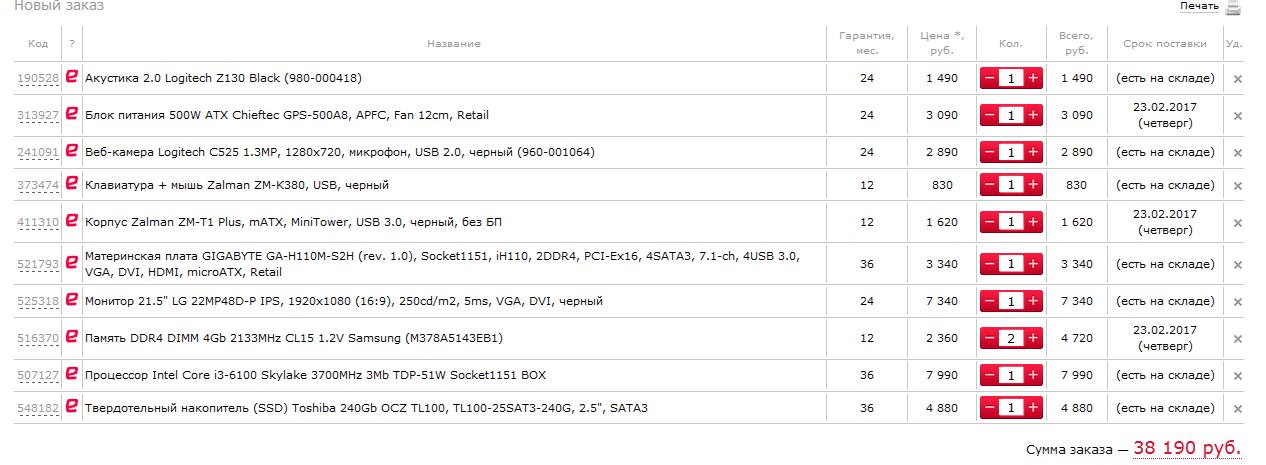Click the quantity field for Intel processor

pyautogui.click(x=1011, y=375)
